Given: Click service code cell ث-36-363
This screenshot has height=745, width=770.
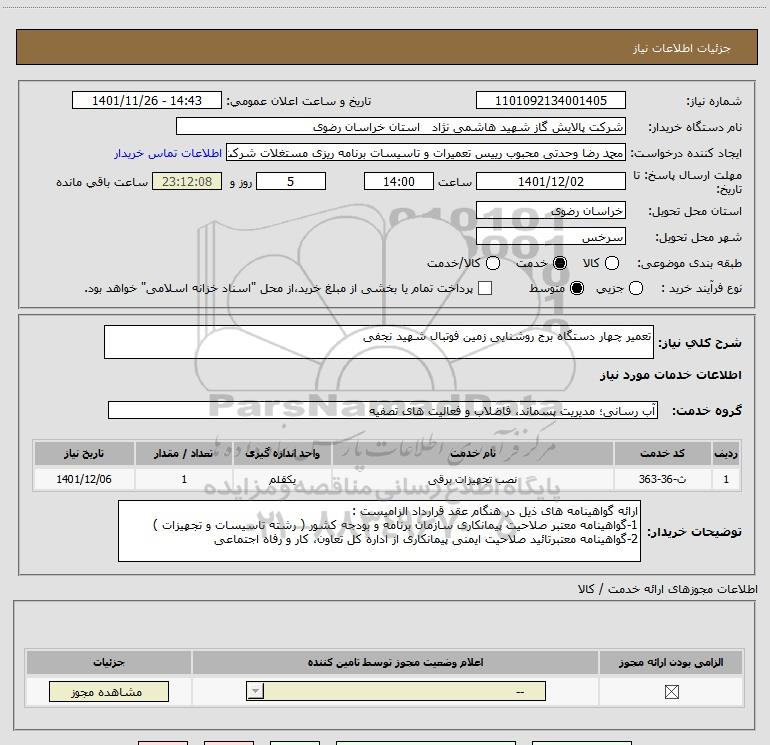Looking at the screenshot, I should tap(662, 479).
